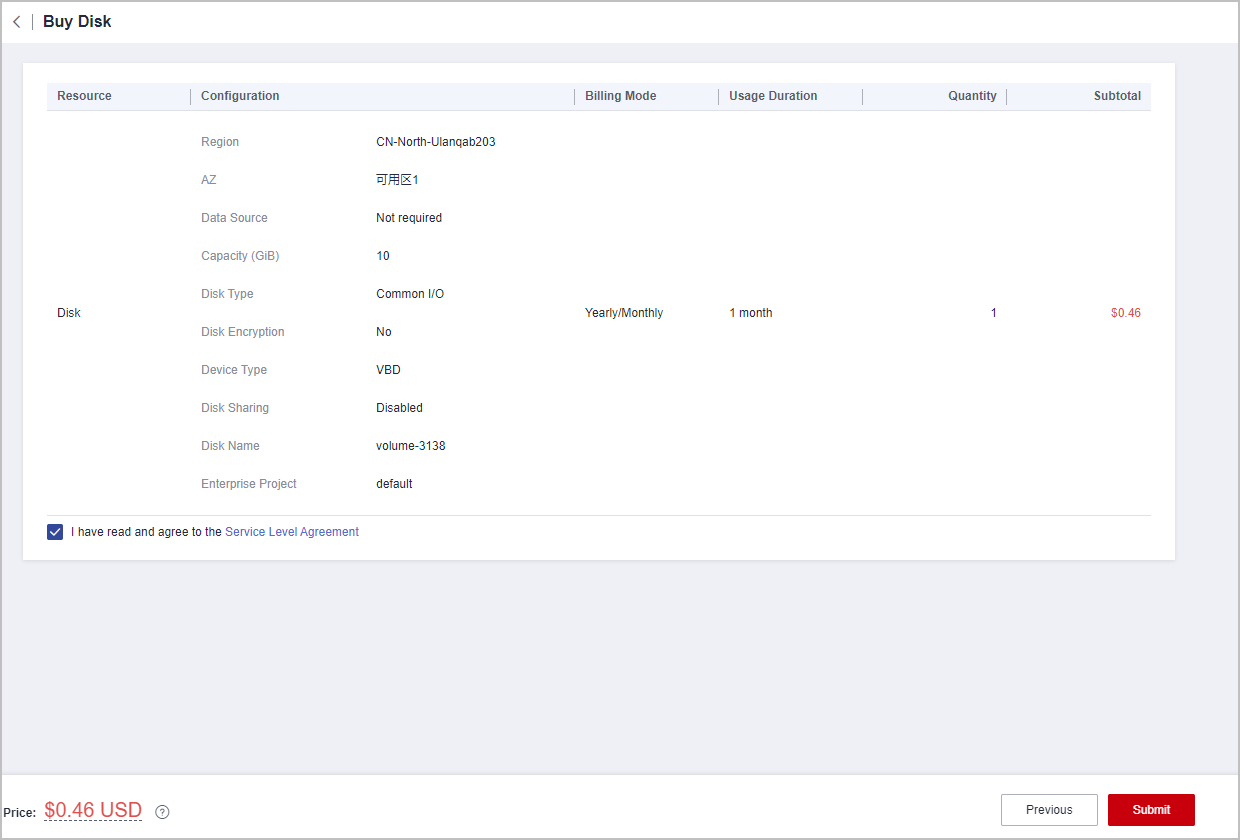Click the Resource column header
The width and height of the screenshot is (1240, 840).
(x=84, y=96)
